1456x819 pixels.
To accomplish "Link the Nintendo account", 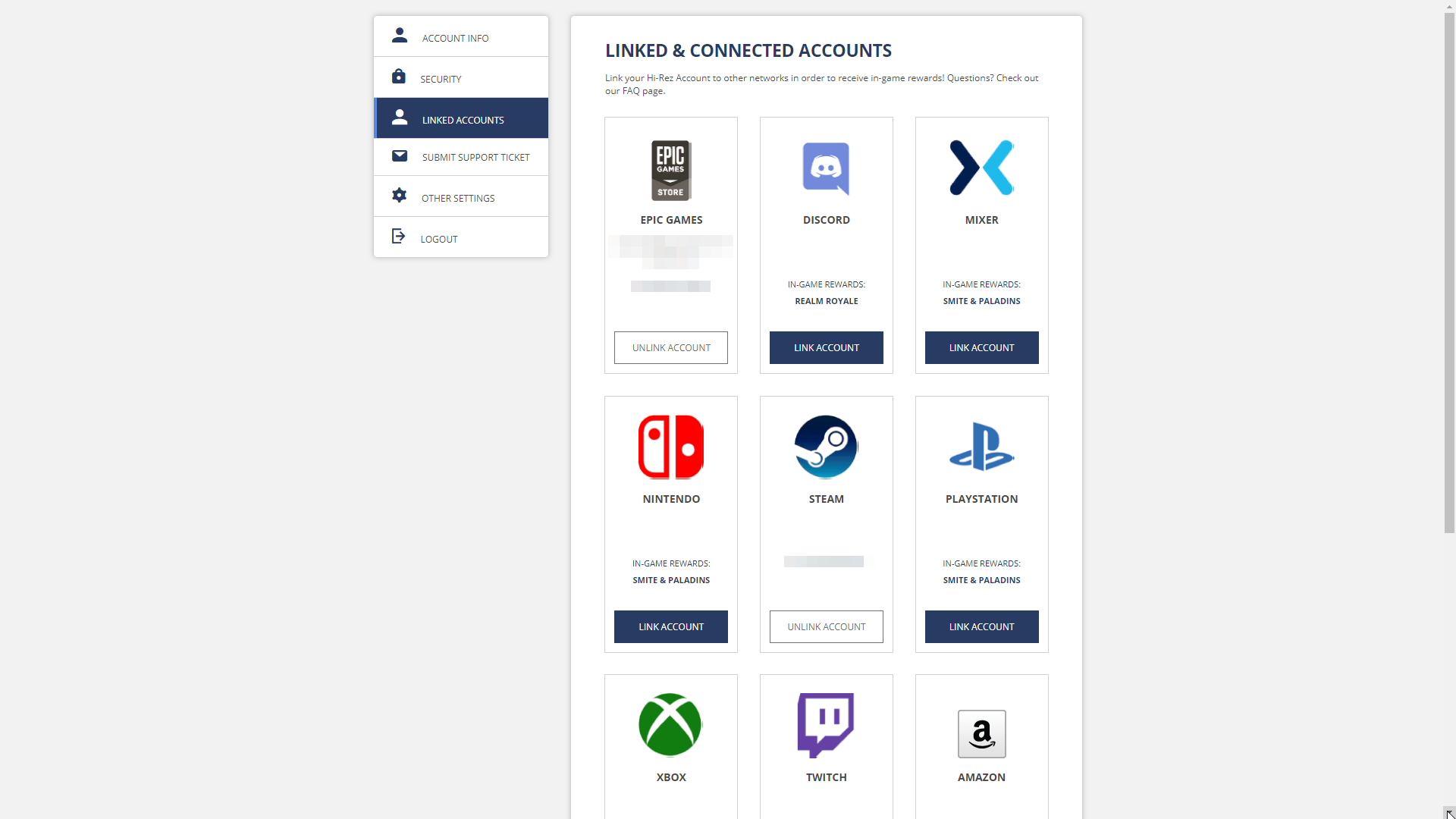I will pos(671,626).
